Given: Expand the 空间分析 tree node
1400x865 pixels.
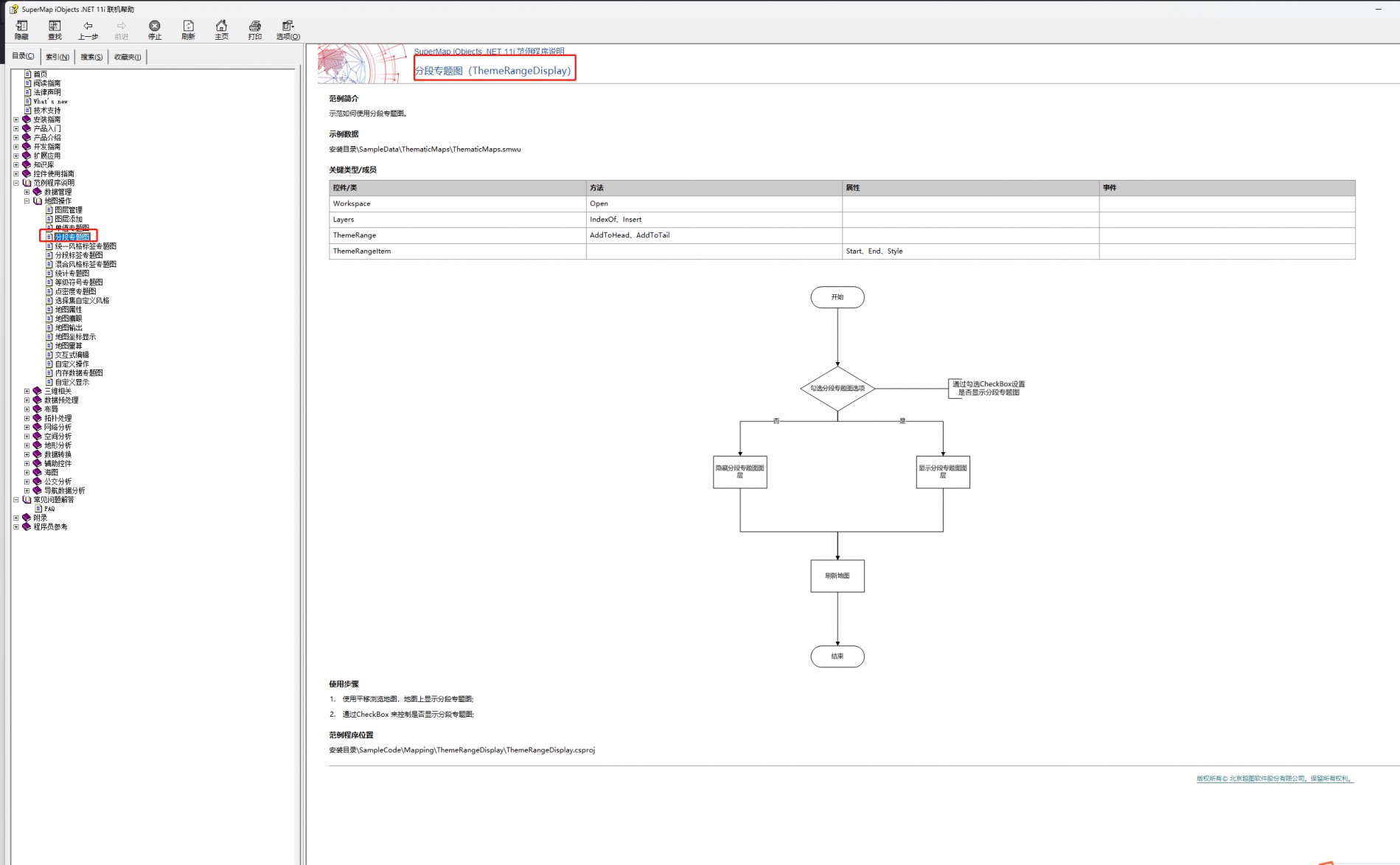Looking at the screenshot, I should (x=27, y=437).
